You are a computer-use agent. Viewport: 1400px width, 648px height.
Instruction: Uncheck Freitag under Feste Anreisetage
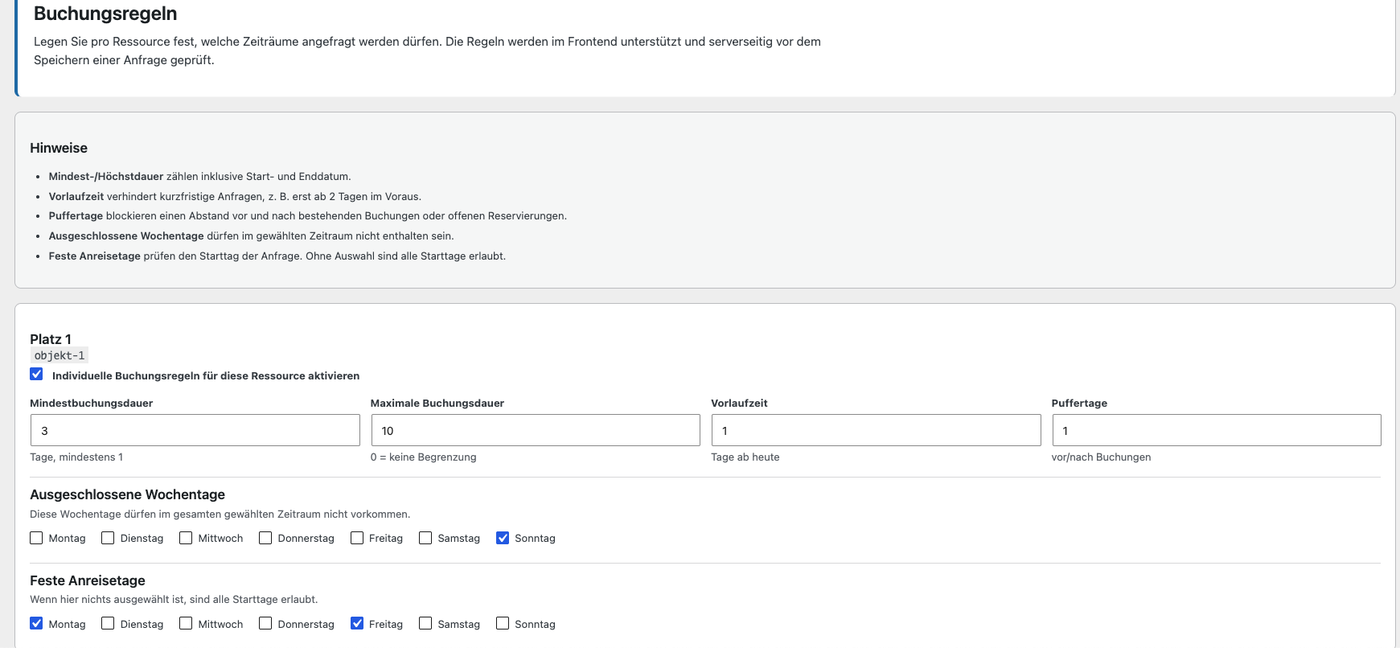coord(357,623)
